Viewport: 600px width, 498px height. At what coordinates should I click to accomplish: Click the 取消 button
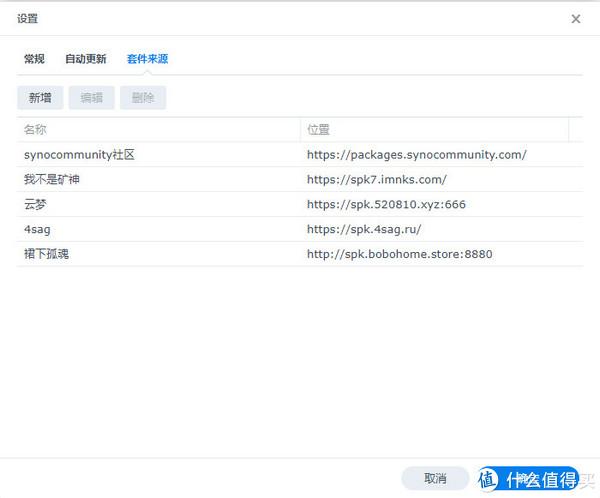435,478
